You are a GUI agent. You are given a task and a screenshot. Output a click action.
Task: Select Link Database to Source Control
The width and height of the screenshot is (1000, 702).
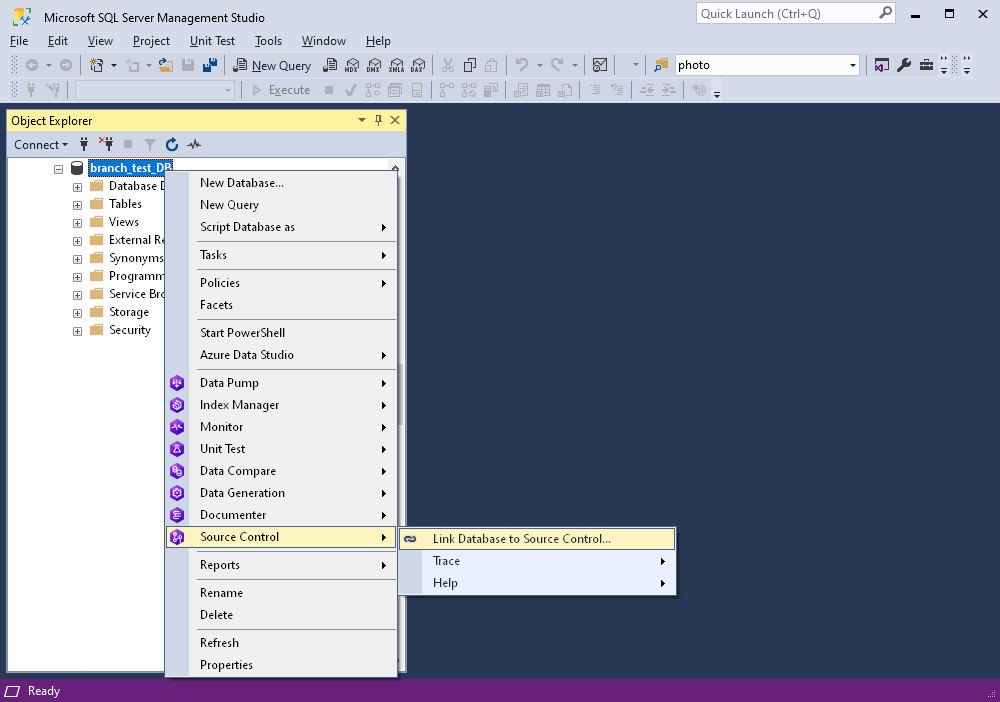point(537,539)
